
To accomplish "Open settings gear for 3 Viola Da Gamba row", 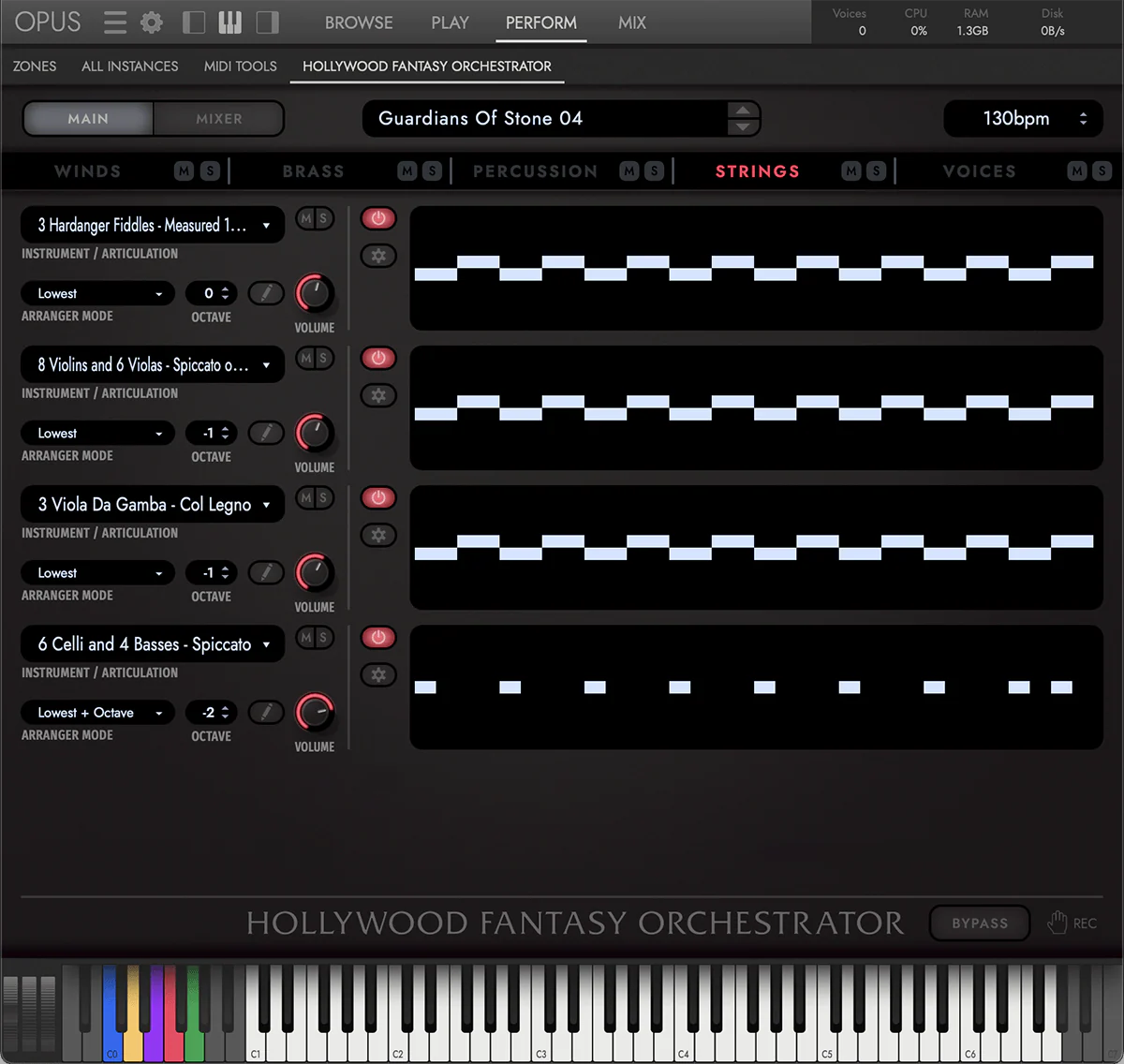I will point(378,535).
